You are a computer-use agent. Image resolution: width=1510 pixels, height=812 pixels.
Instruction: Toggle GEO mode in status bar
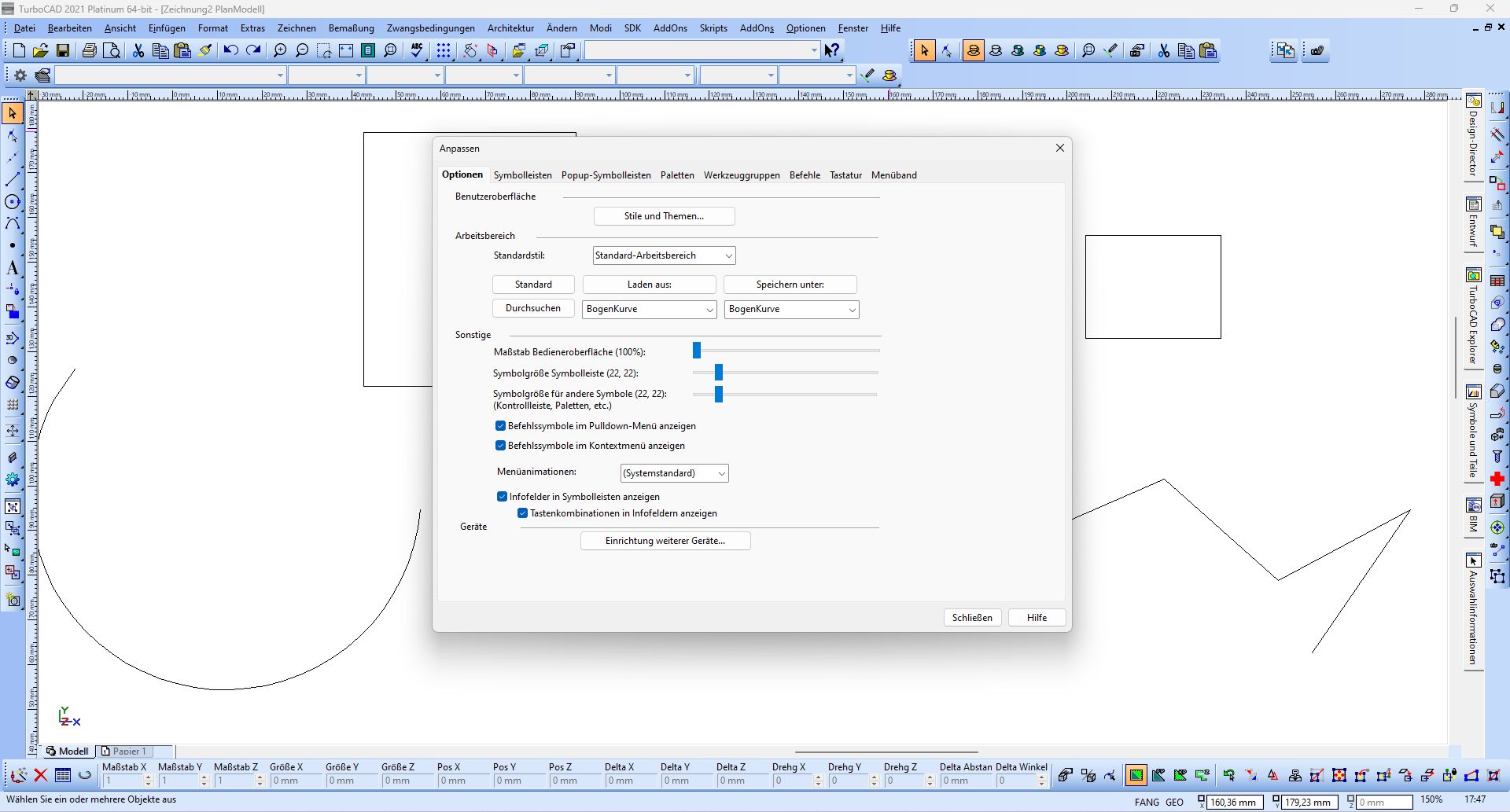(1174, 803)
